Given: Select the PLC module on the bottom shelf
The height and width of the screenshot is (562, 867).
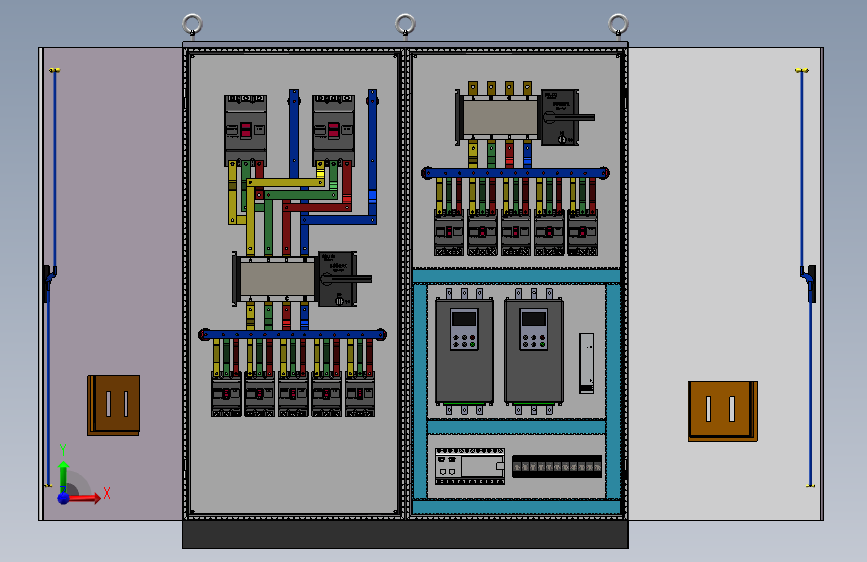Looking at the screenshot, I should coord(469,466).
